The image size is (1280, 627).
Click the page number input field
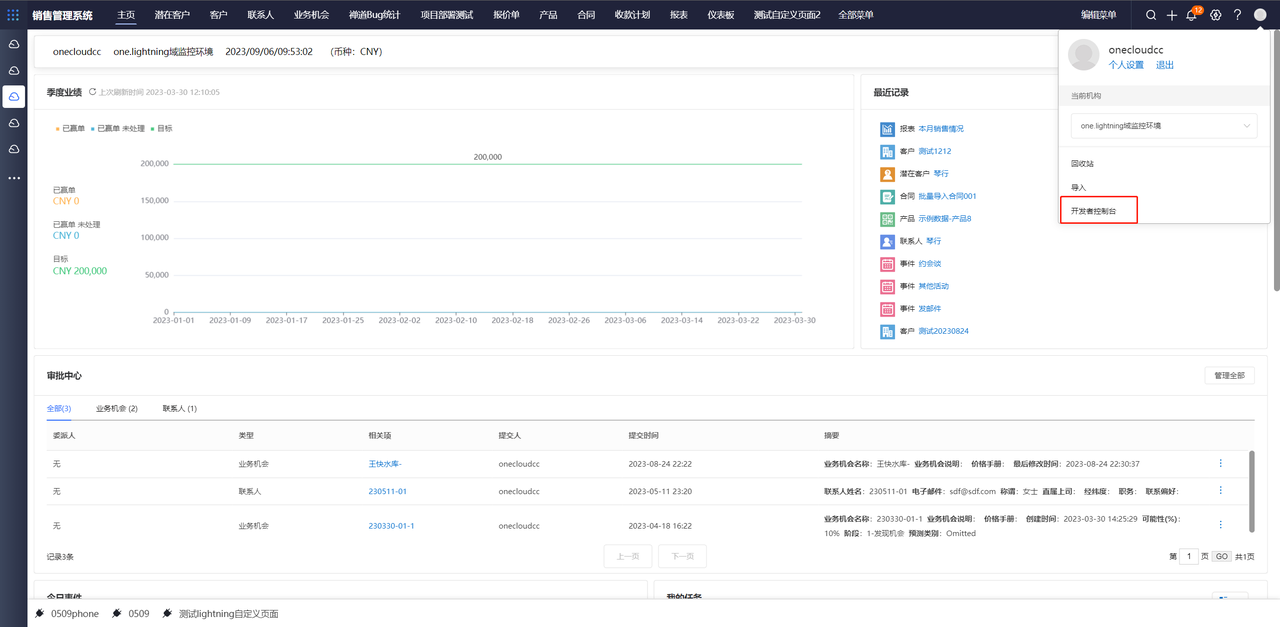(1189, 556)
